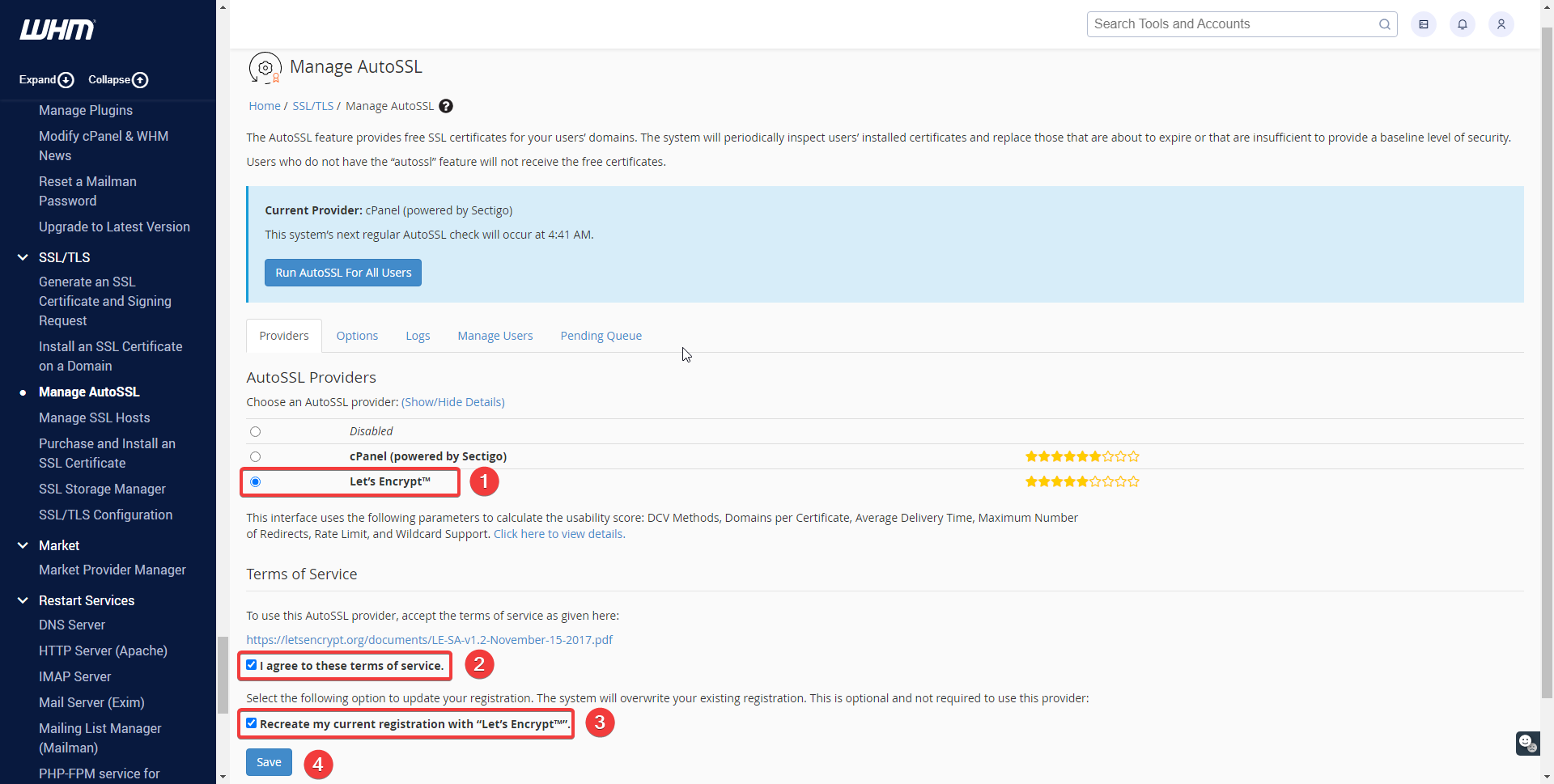Select the Disabled provider radio button
The image size is (1554, 784).
pos(255,431)
